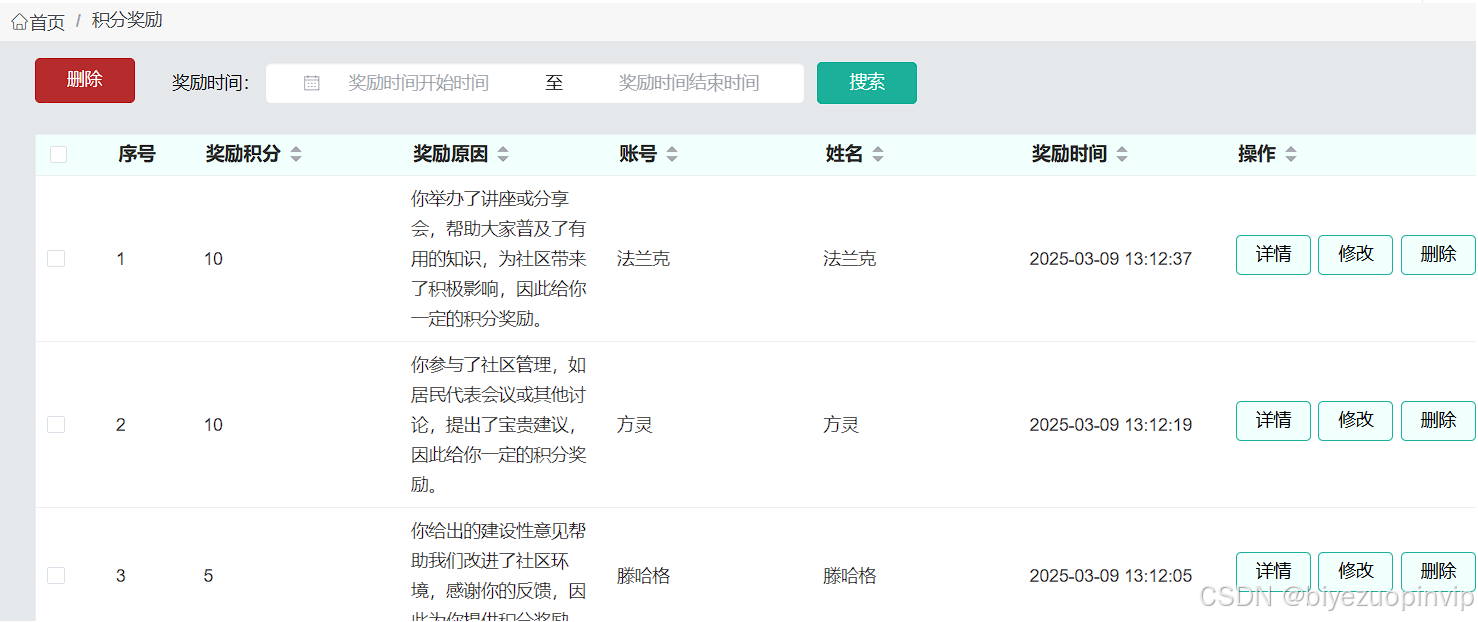Click the reward reason text starting 你参与了社区管理
1478x622 pixels.
499,425
